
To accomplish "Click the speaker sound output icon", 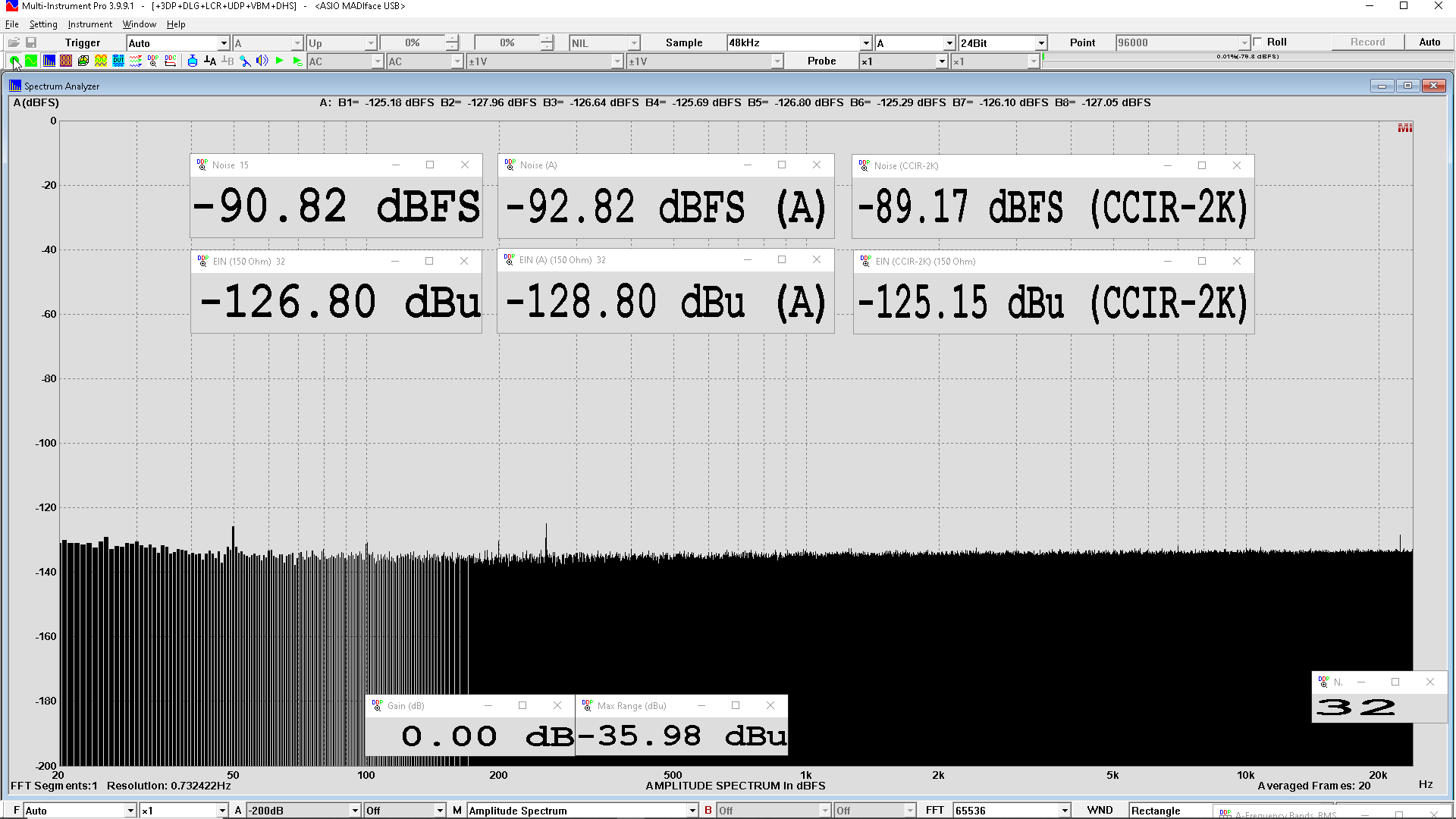I will (262, 61).
